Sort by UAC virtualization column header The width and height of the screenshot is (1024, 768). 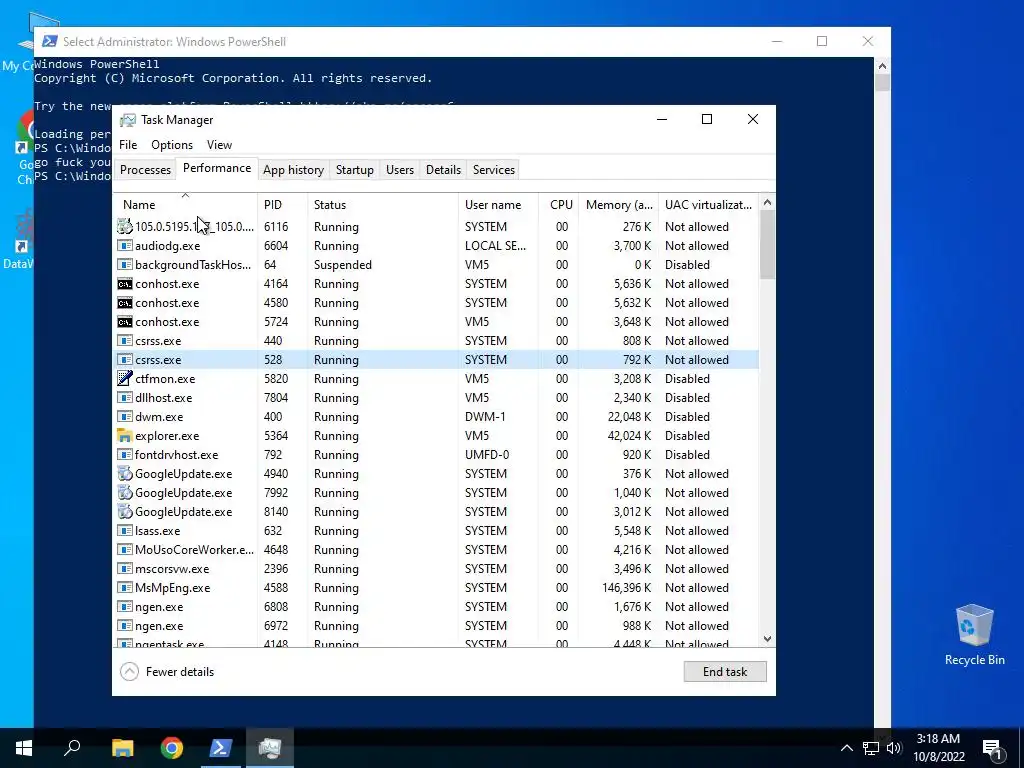pos(709,204)
